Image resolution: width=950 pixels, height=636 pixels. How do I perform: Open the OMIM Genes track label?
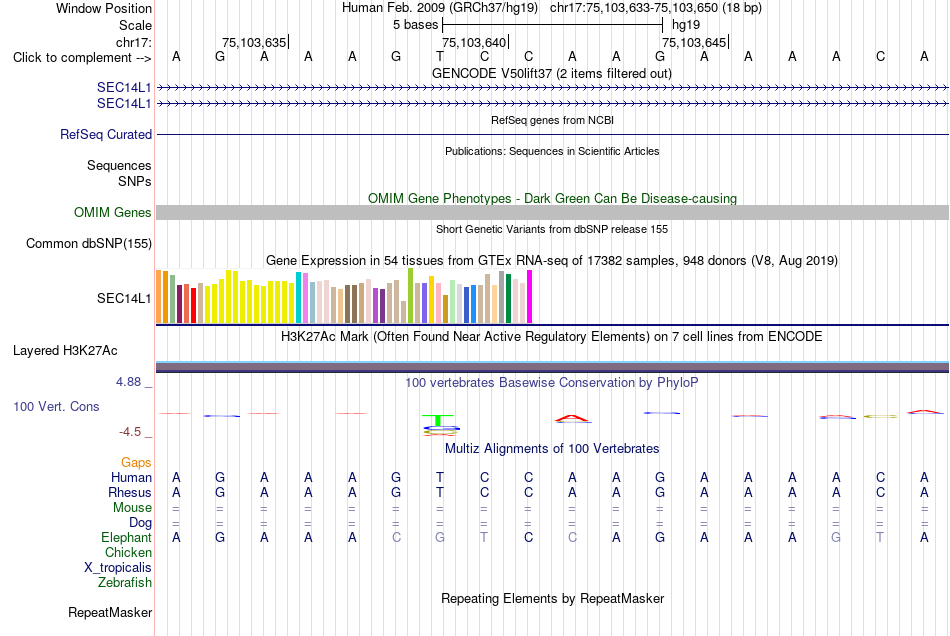click(113, 213)
